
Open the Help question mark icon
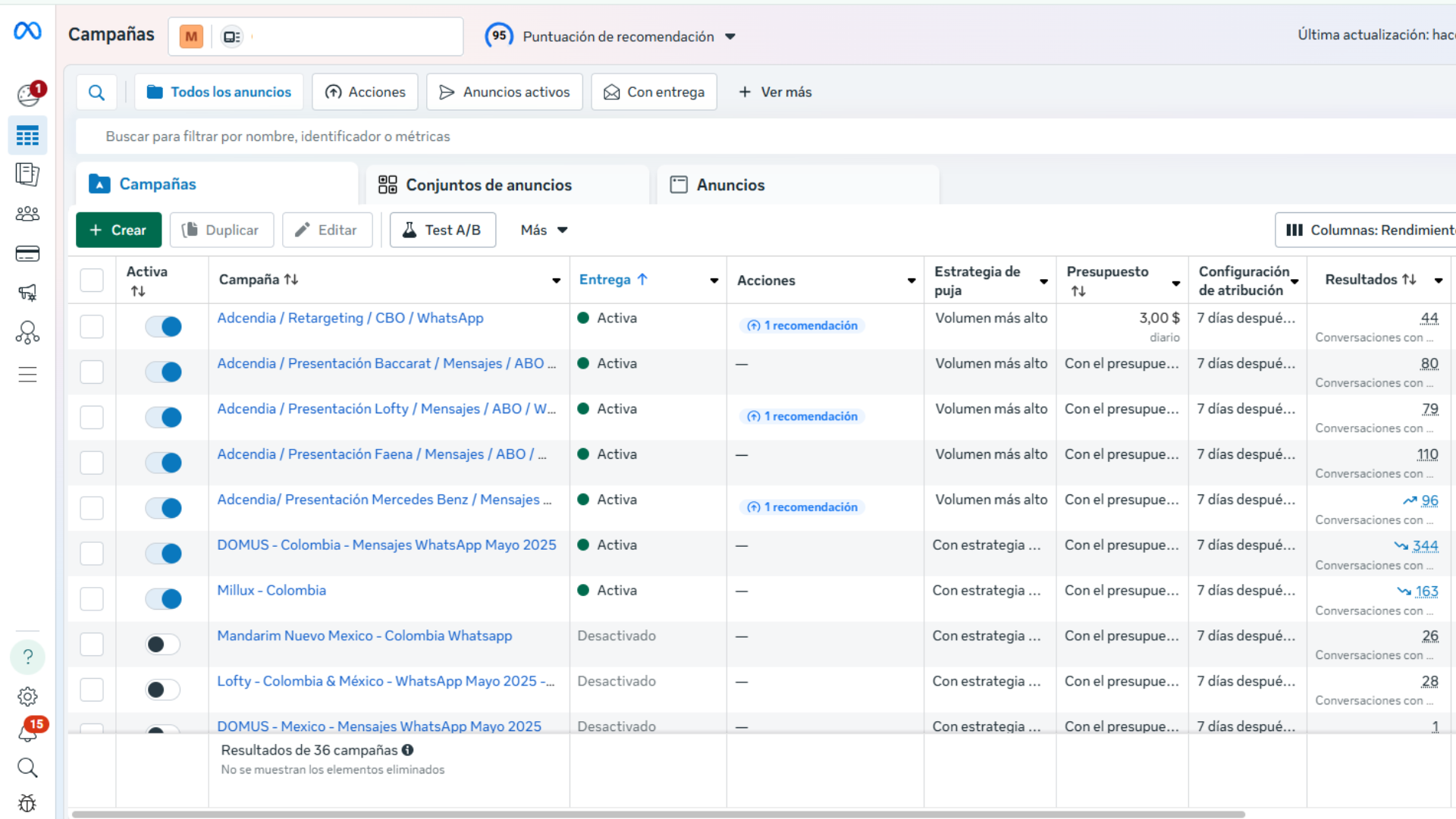[x=27, y=657]
